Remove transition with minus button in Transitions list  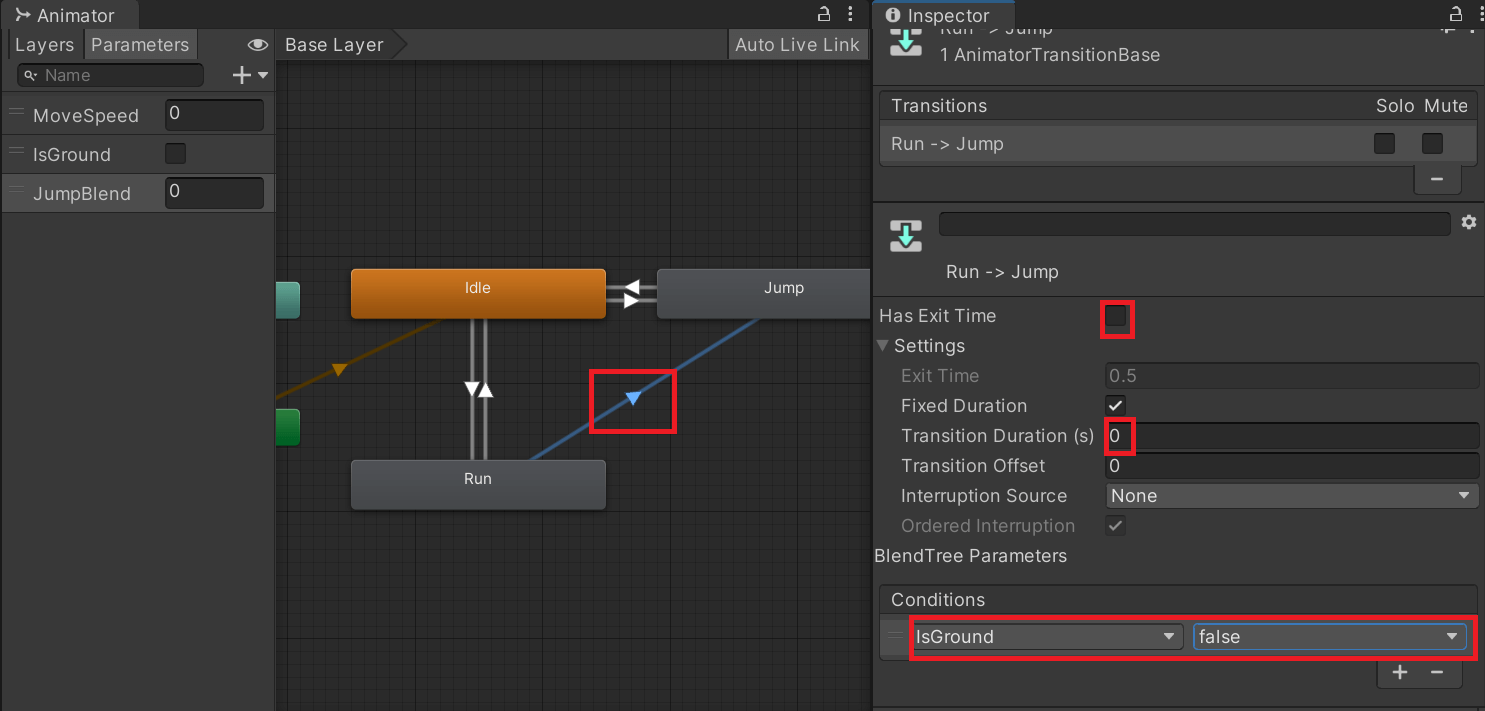point(1437,179)
